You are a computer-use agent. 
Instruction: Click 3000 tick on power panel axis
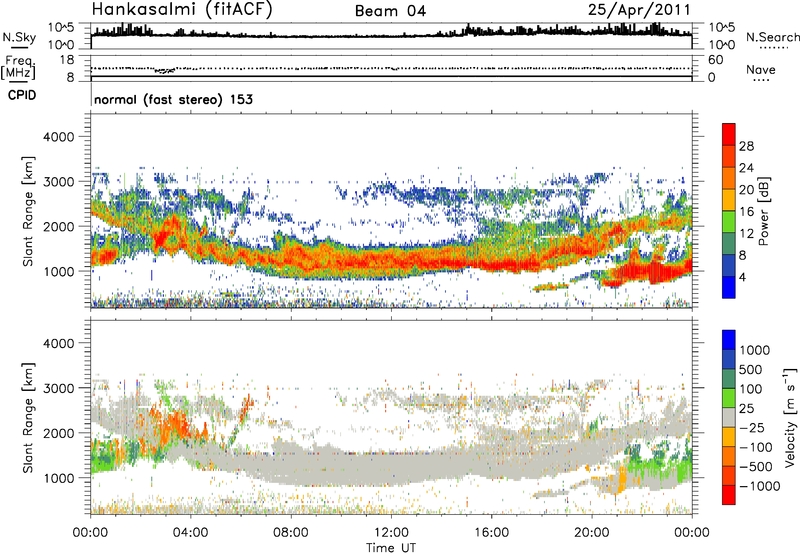[x=58, y=182]
